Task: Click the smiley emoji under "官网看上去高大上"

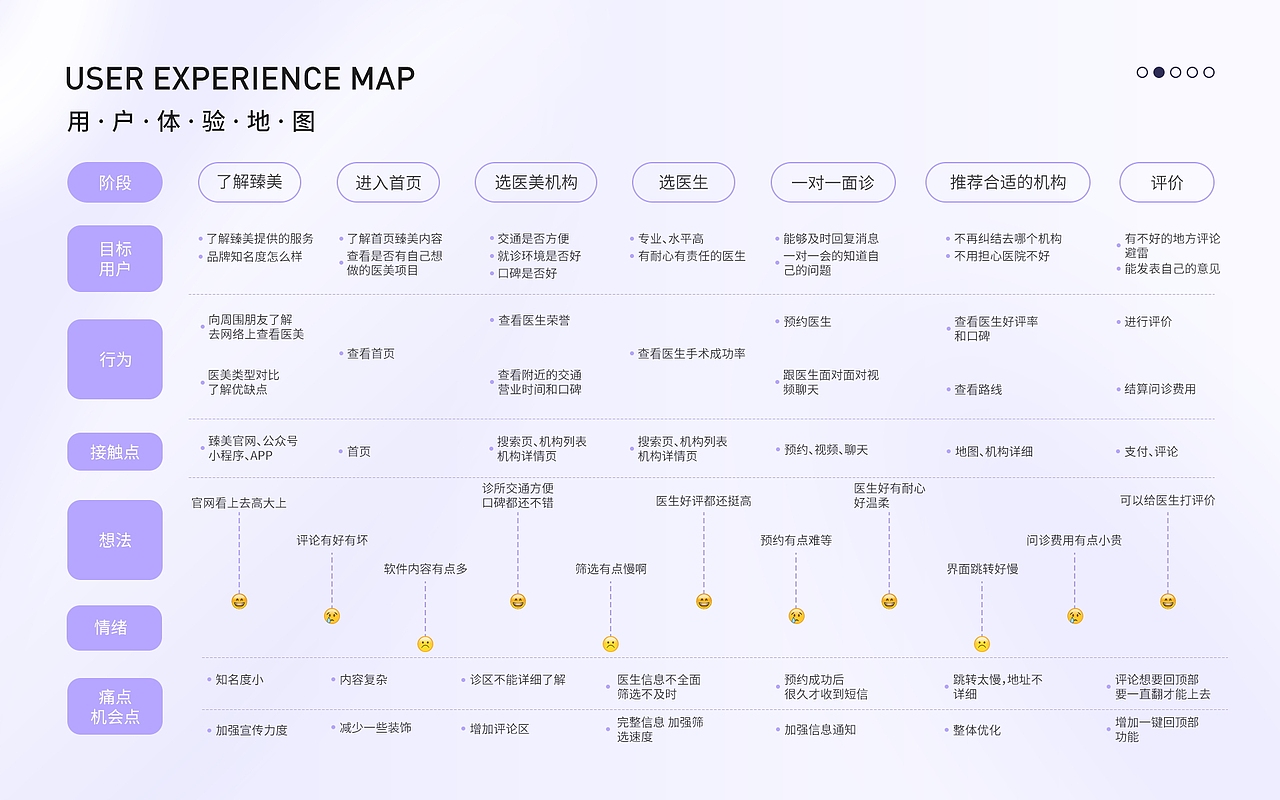Action: 237,603
